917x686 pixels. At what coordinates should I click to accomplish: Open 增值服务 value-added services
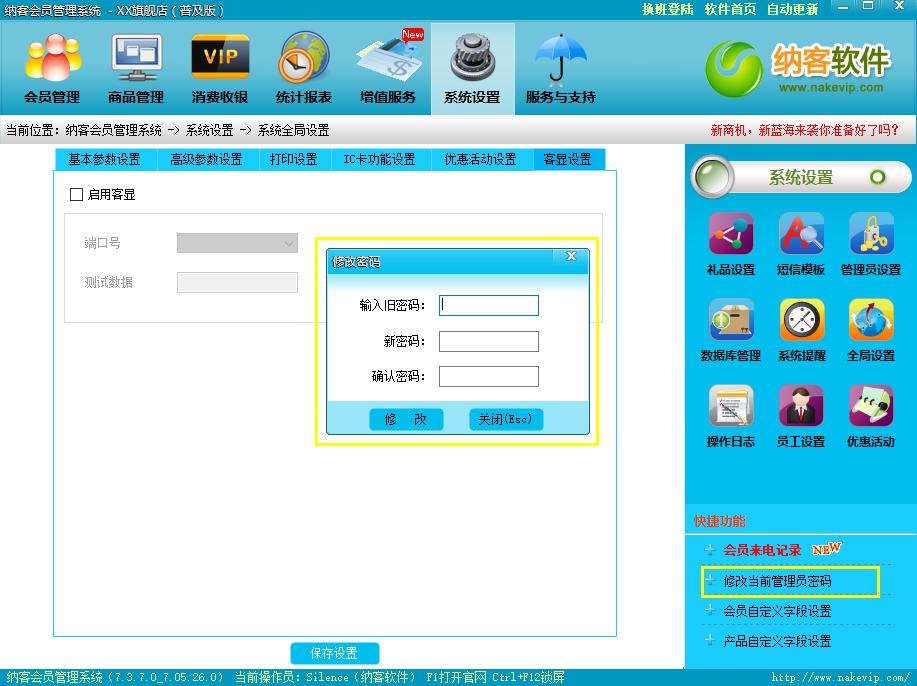click(x=388, y=68)
